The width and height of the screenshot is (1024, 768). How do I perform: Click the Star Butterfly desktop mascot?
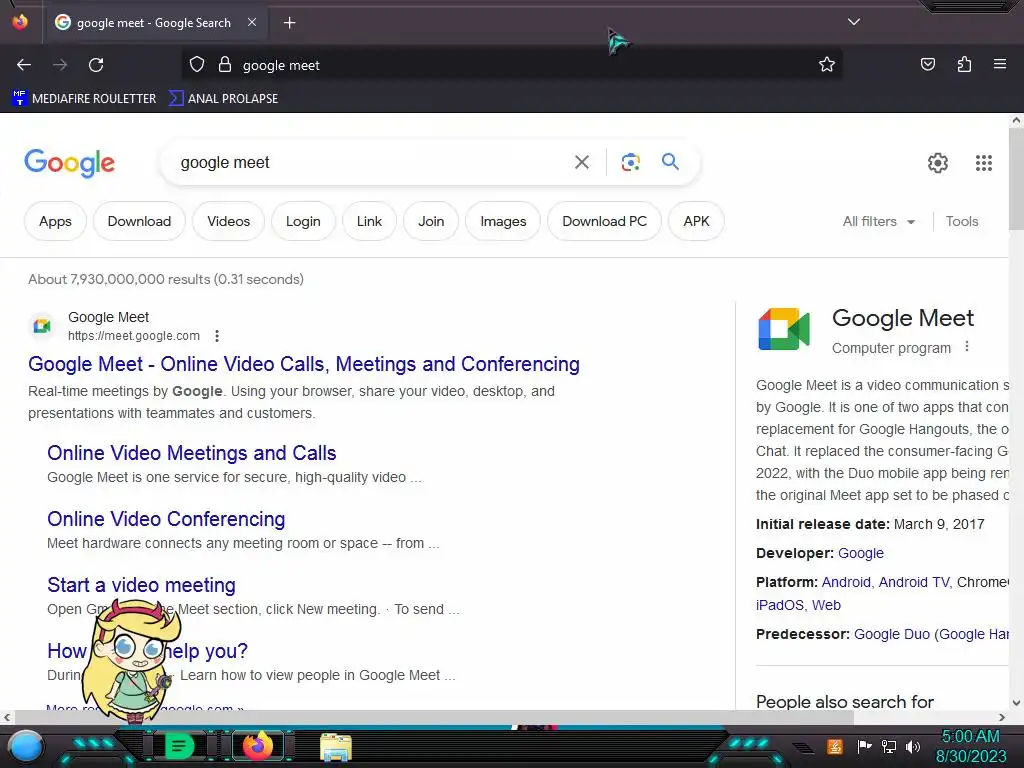(131, 660)
